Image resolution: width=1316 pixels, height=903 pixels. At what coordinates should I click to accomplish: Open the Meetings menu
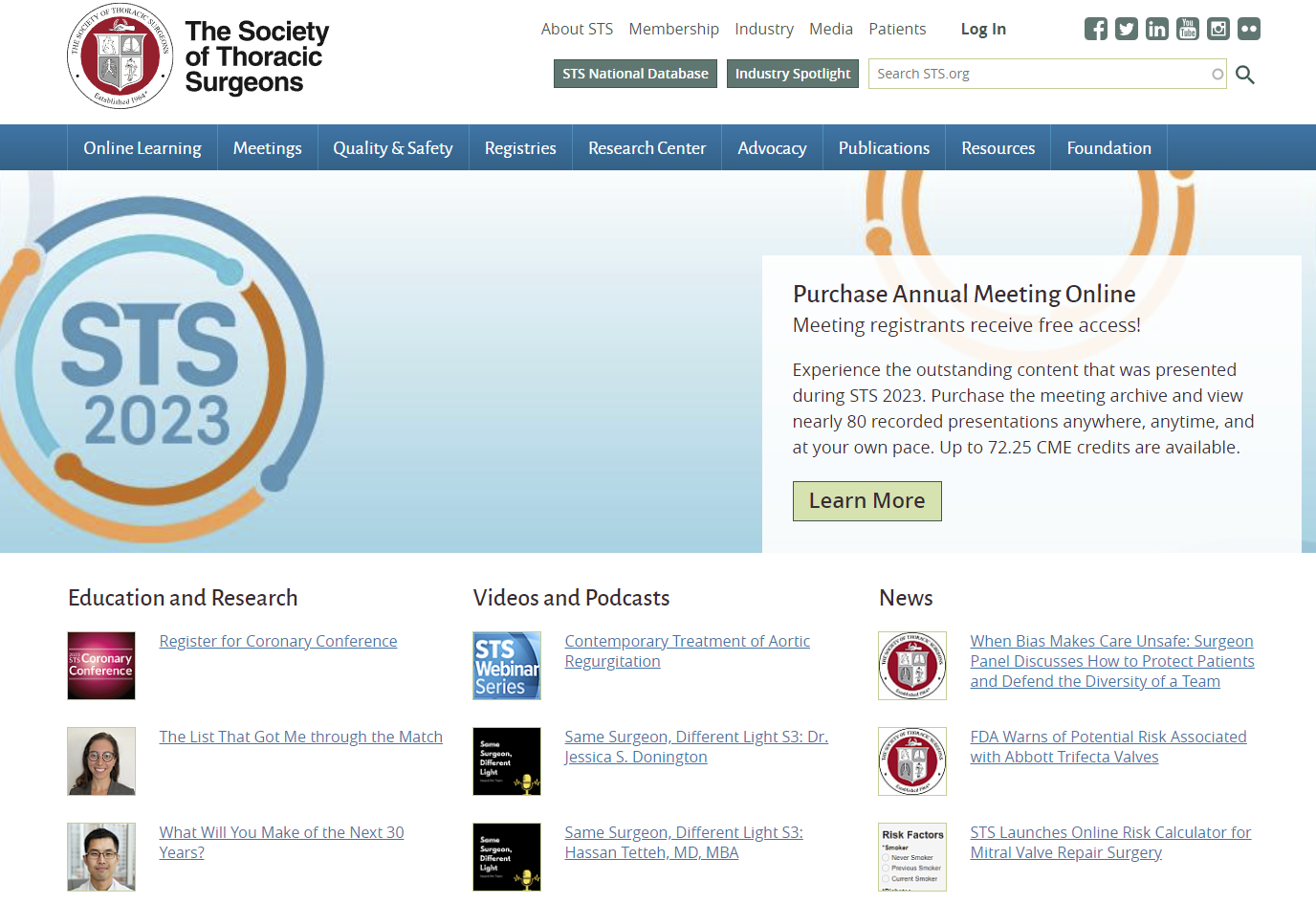268,147
